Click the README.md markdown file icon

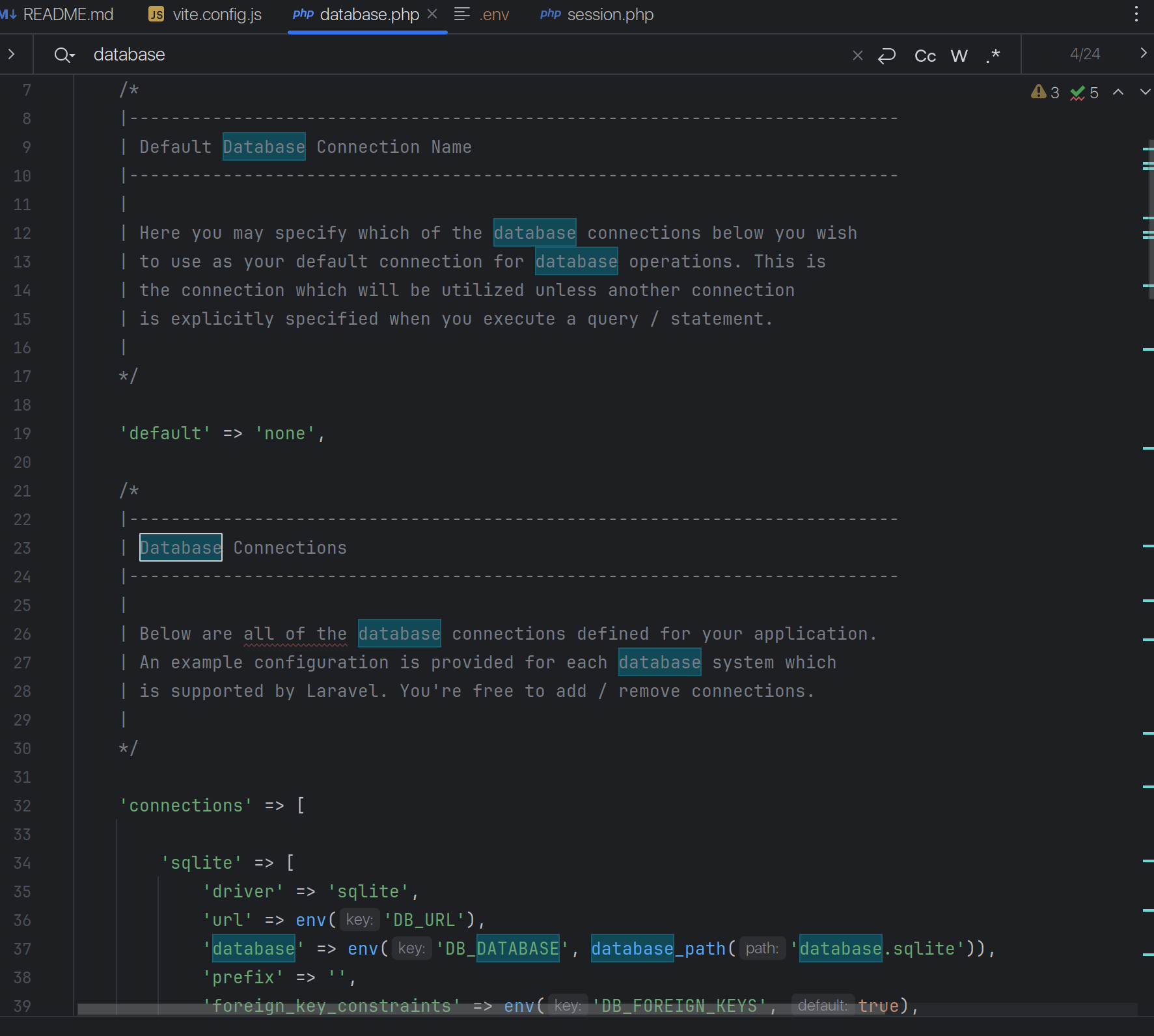tap(8, 14)
